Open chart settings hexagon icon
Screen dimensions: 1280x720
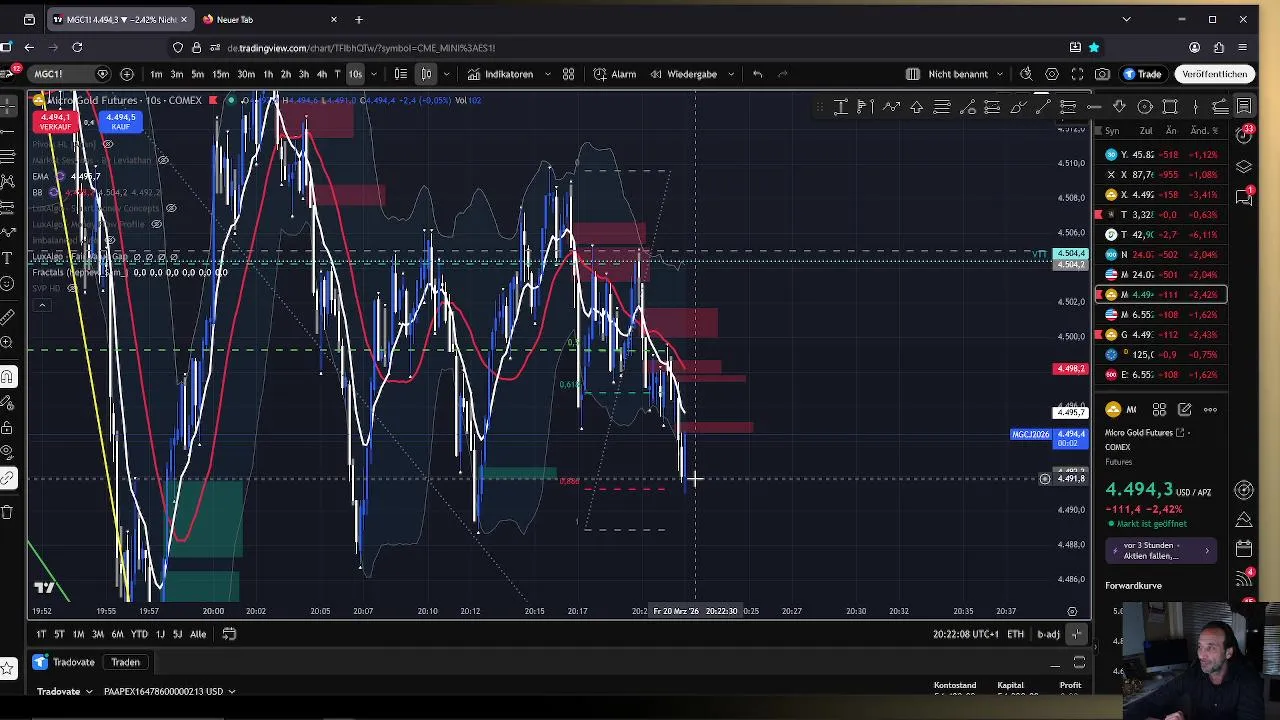tap(1052, 74)
